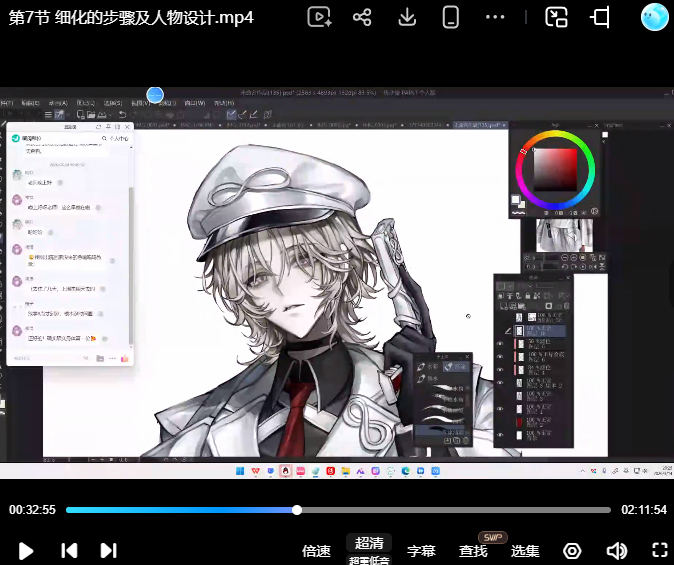Open the circular player settings icon
This screenshot has height=565, width=674.
coord(572,551)
